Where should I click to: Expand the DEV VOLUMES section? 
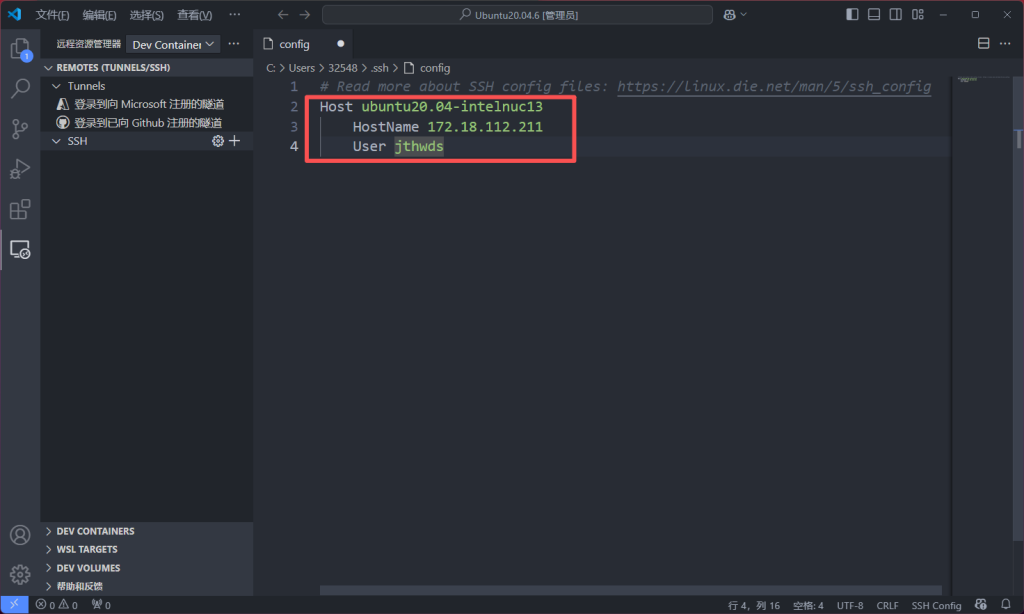click(88, 568)
